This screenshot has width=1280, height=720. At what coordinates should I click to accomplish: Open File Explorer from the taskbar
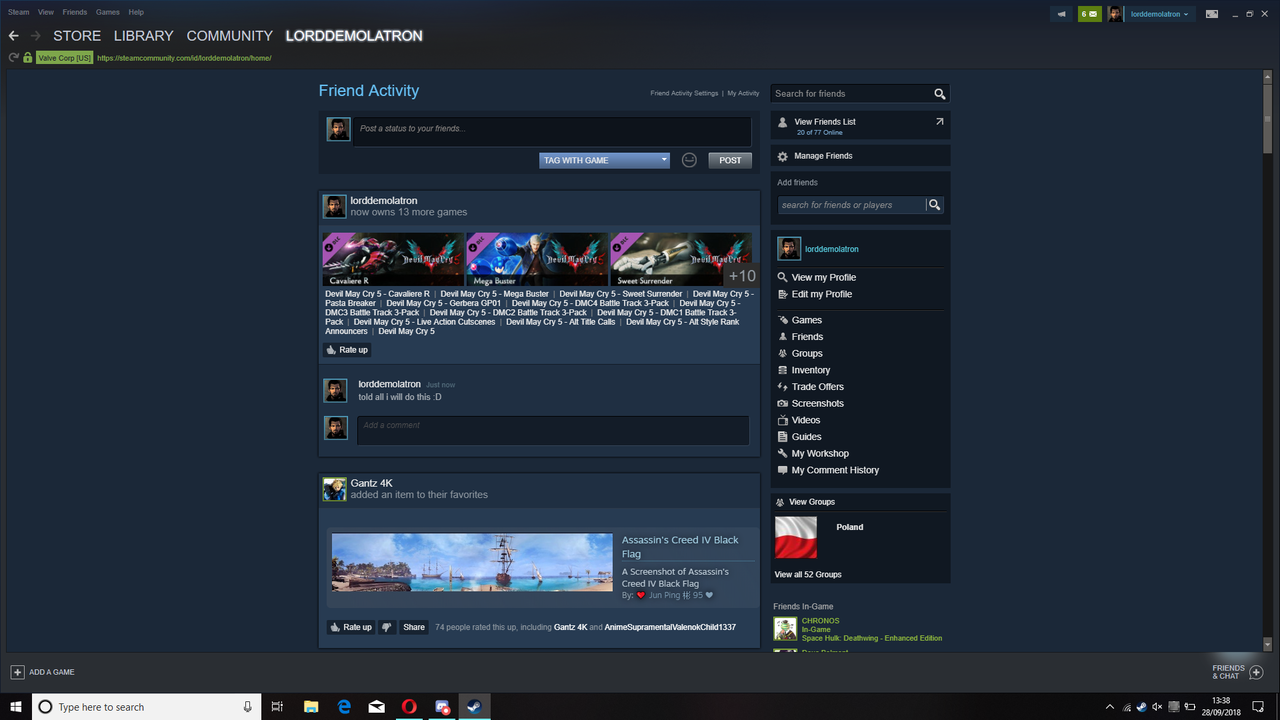click(x=311, y=707)
